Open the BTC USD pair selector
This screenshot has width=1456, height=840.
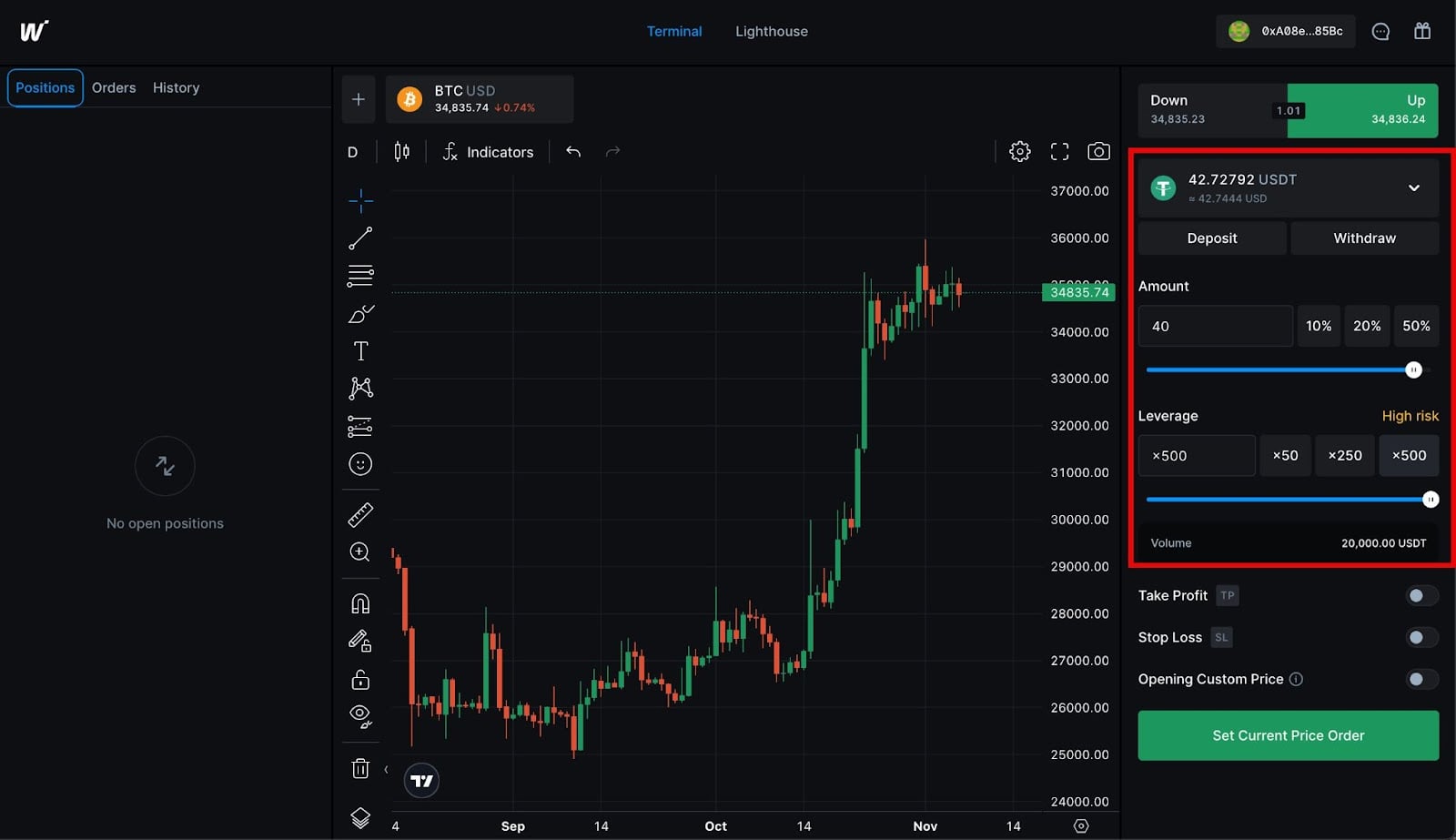[480, 99]
